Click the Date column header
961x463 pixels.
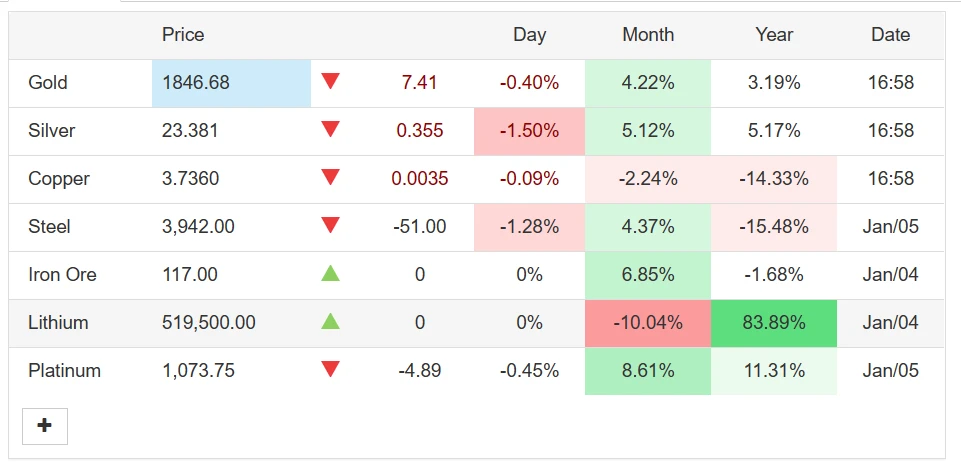tap(891, 34)
